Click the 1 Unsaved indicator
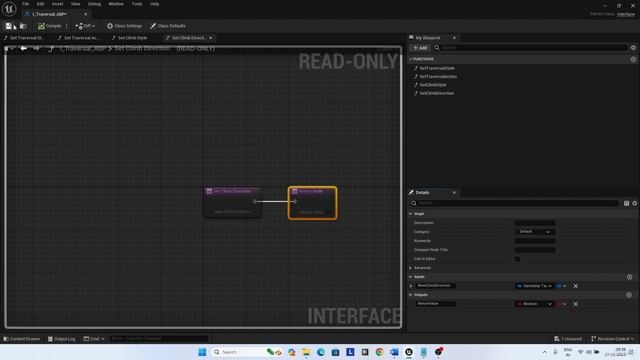Viewport: 640px width, 360px height. (568, 339)
